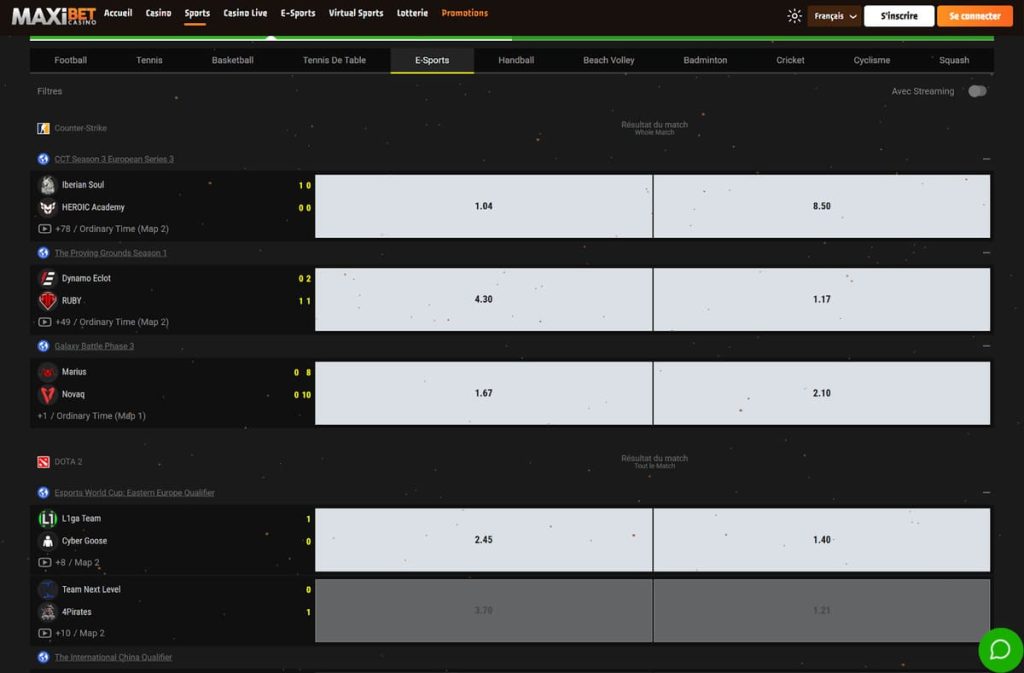Image resolution: width=1024 pixels, height=673 pixels.
Task: Open The Proving Grounds Season 1 link
Action: tap(110, 253)
